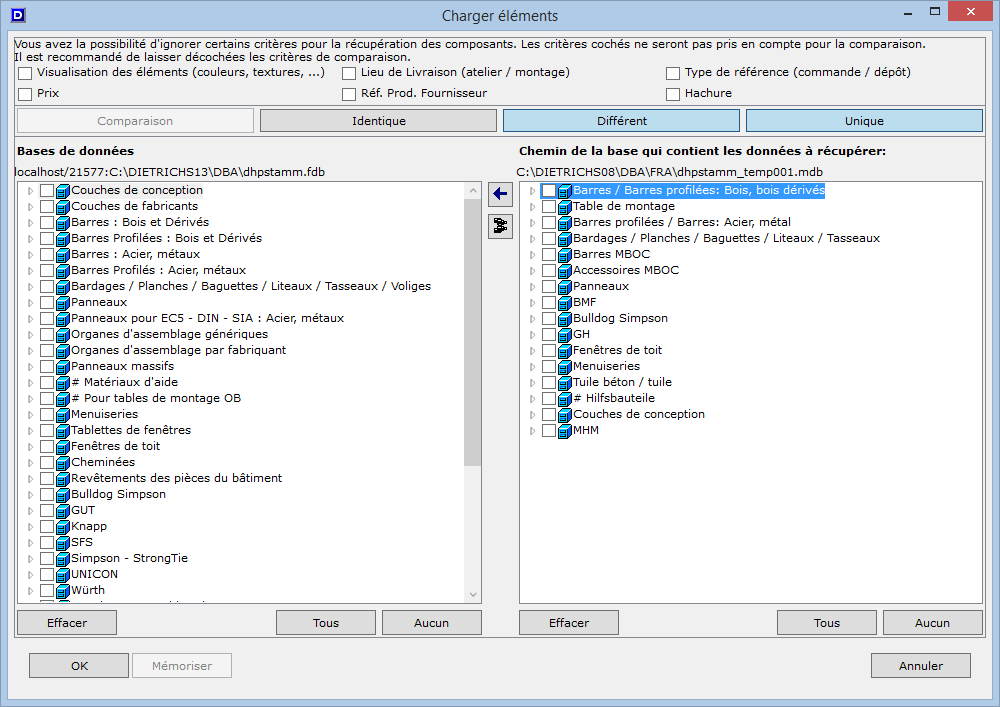The image size is (1000, 707).
Task: Expand the Menuiseries node in left tree
Action: click(31, 415)
